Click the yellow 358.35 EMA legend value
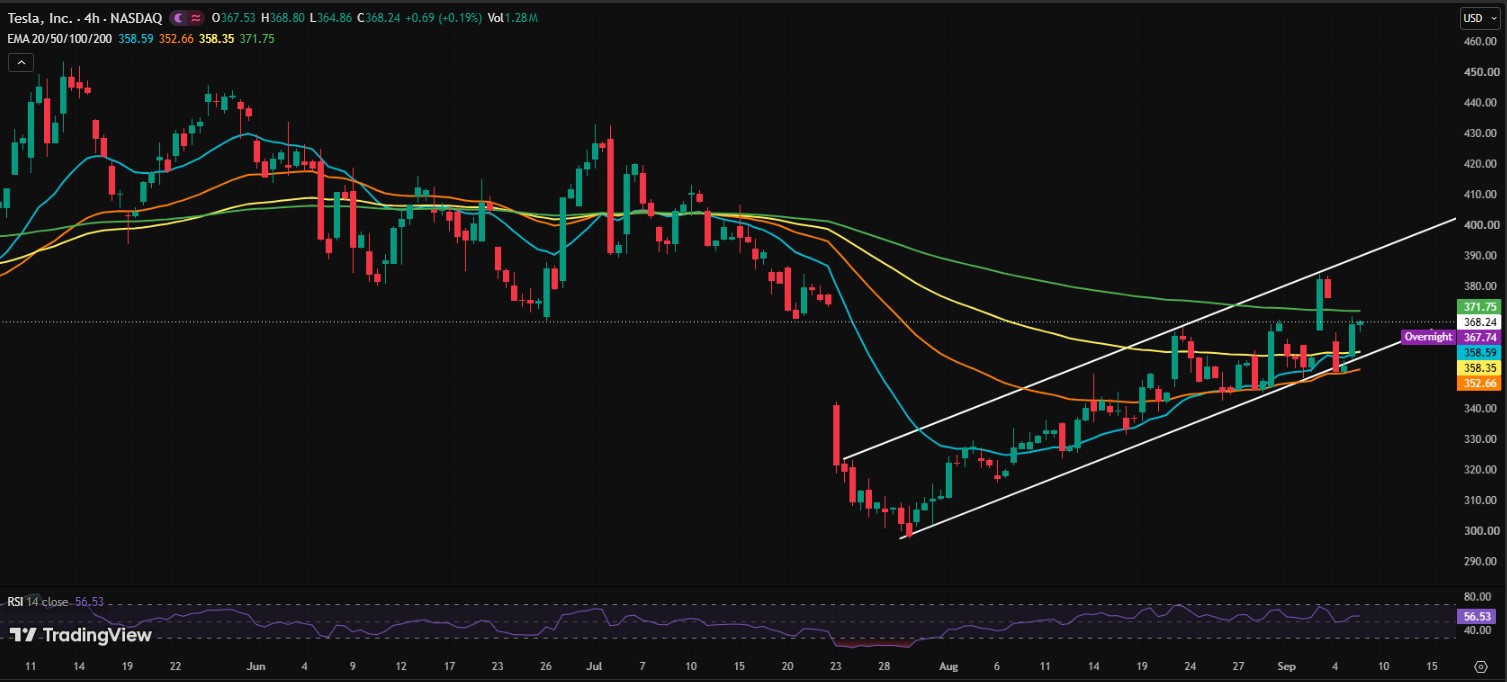The height and width of the screenshot is (682, 1507). (216, 38)
